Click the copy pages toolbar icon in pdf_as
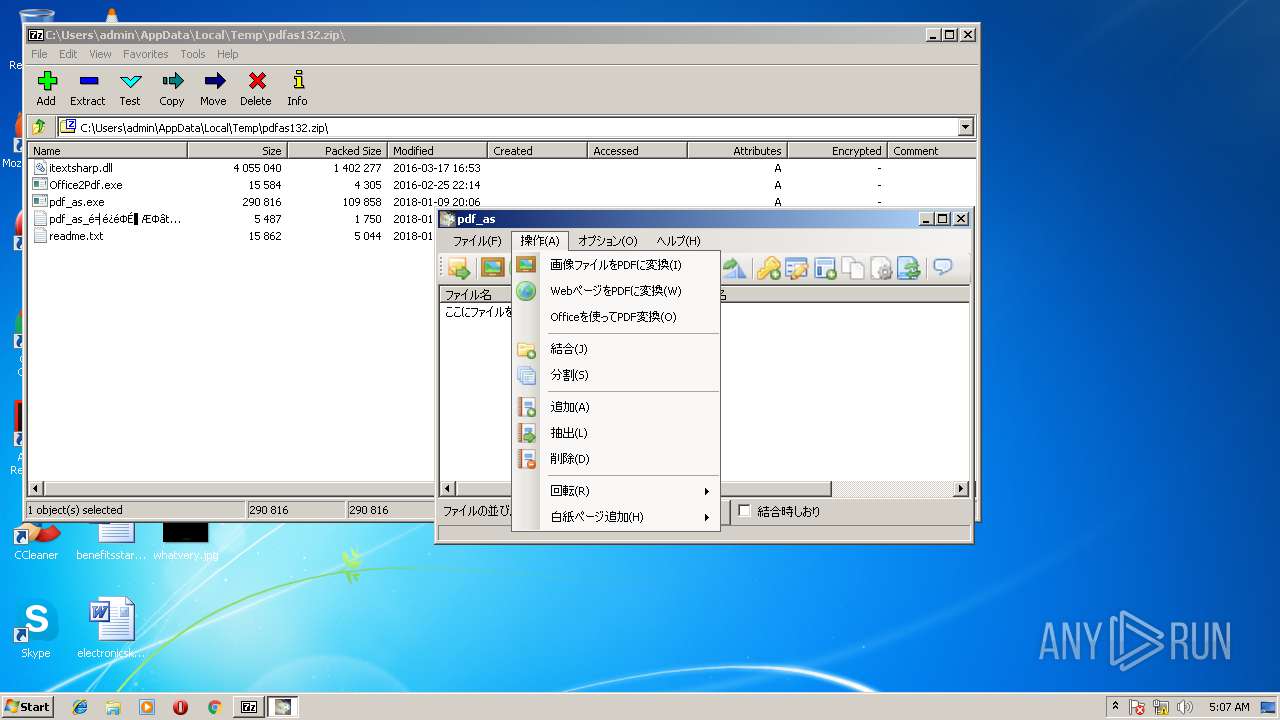Image resolution: width=1280 pixels, height=720 pixels. click(853, 268)
